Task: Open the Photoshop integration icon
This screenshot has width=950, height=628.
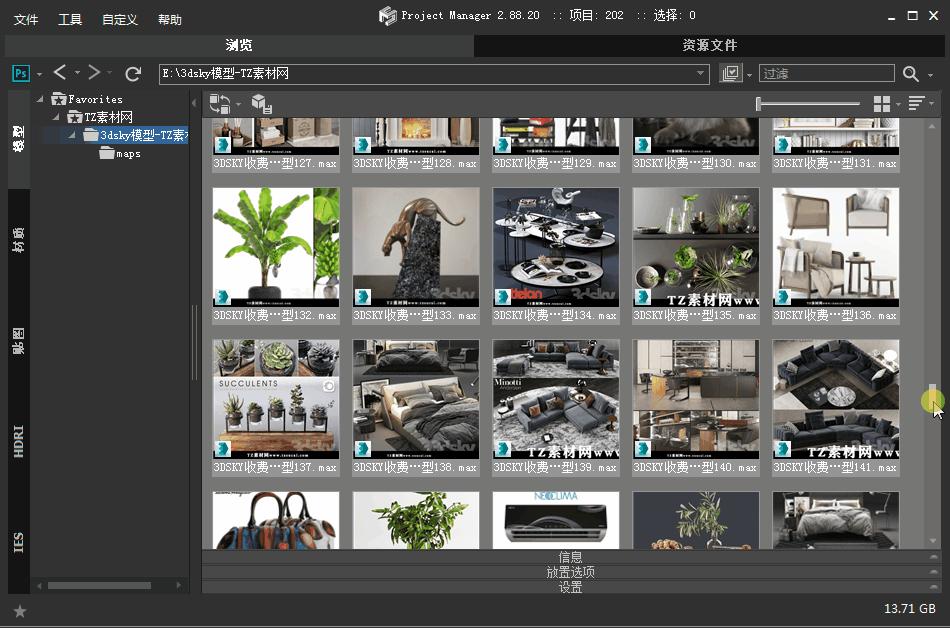Action: [x=18, y=72]
